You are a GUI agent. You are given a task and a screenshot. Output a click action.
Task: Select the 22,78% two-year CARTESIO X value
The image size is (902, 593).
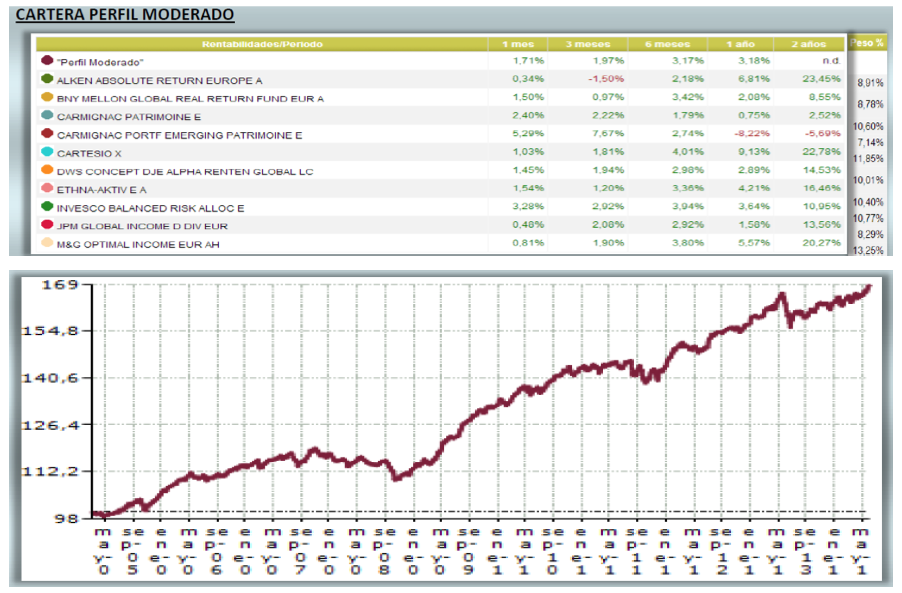pos(821,152)
